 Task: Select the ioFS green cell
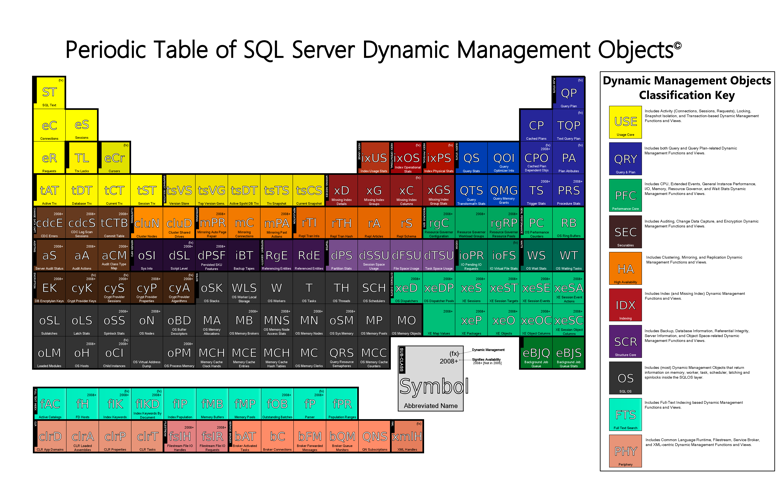pyautogui.click(x=504, y=256)
